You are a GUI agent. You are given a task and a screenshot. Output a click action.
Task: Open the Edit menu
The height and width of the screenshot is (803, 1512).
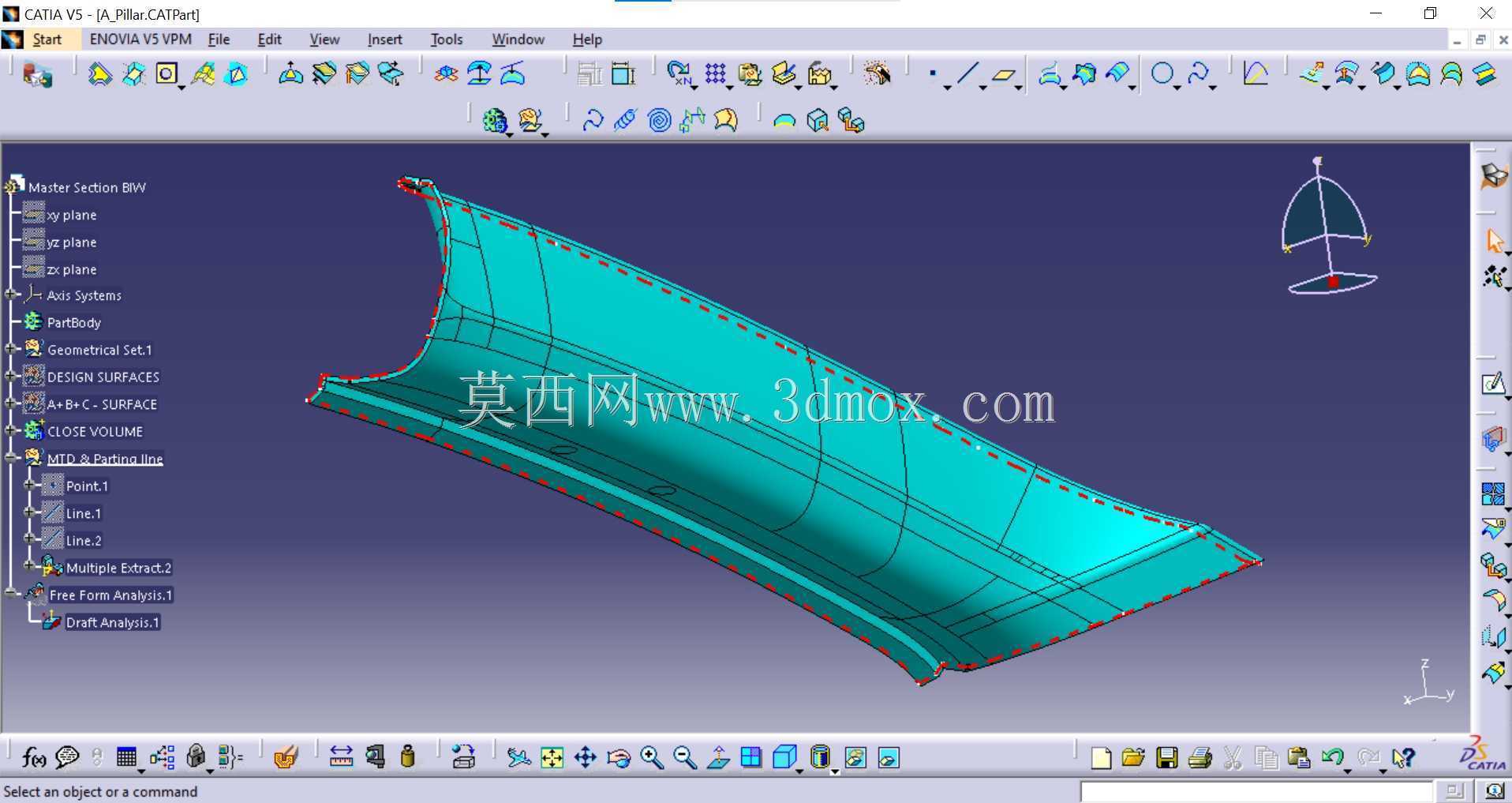pos(269,39)
